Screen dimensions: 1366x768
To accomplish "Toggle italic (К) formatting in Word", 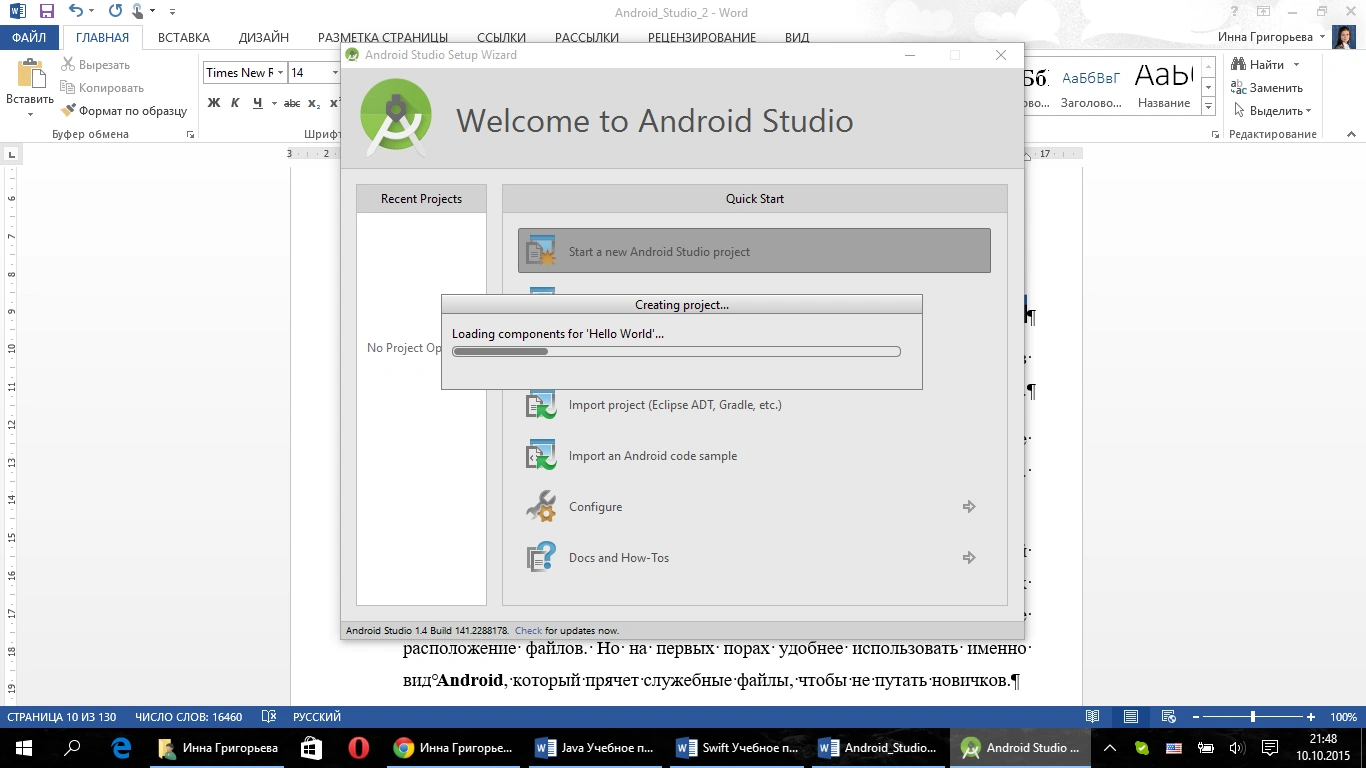I will point(235,103).
